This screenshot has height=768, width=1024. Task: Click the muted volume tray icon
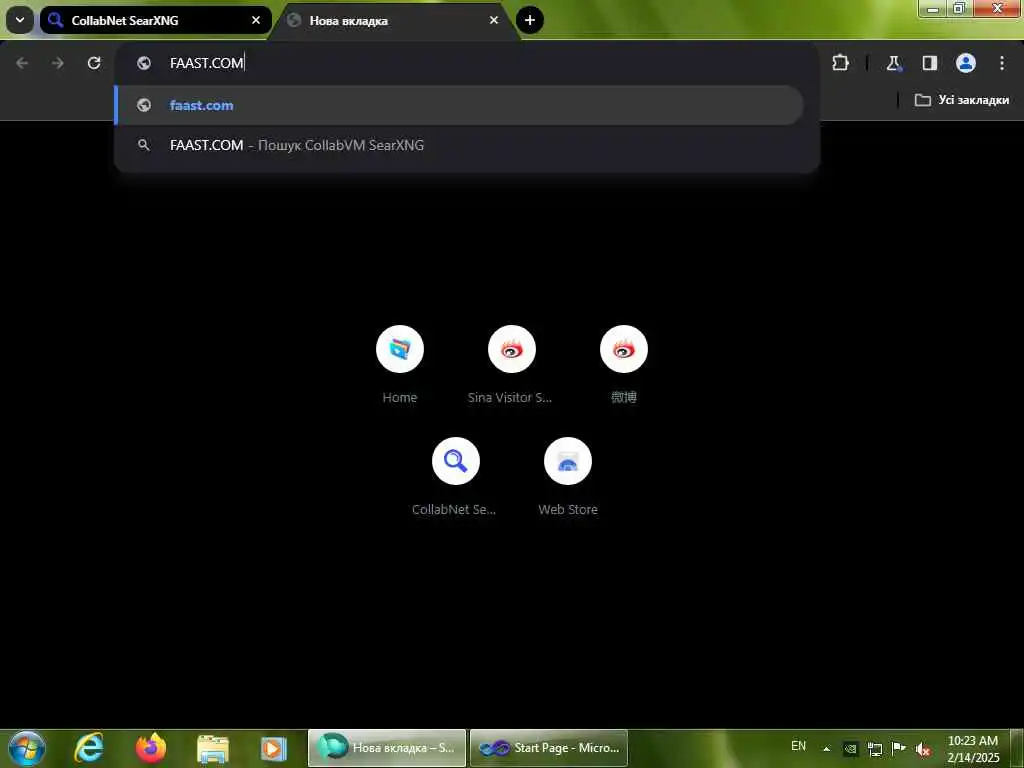[x=923, y=748]
